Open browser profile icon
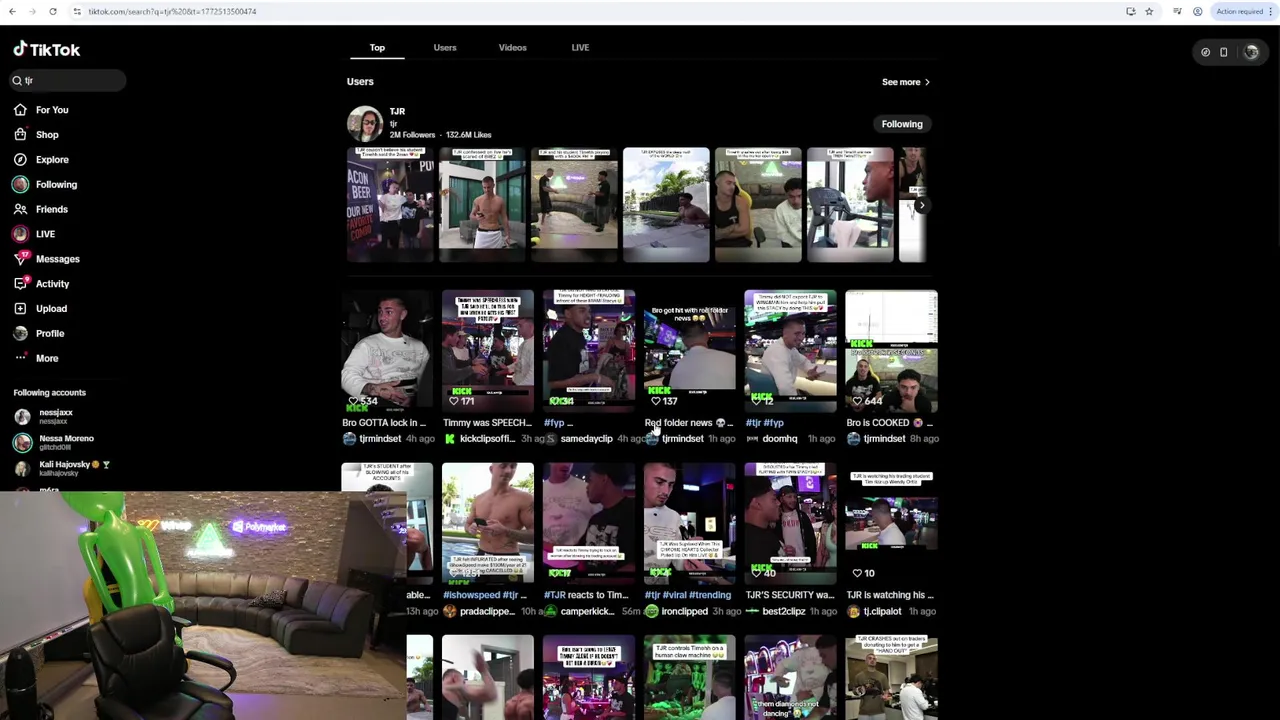 1197,11
